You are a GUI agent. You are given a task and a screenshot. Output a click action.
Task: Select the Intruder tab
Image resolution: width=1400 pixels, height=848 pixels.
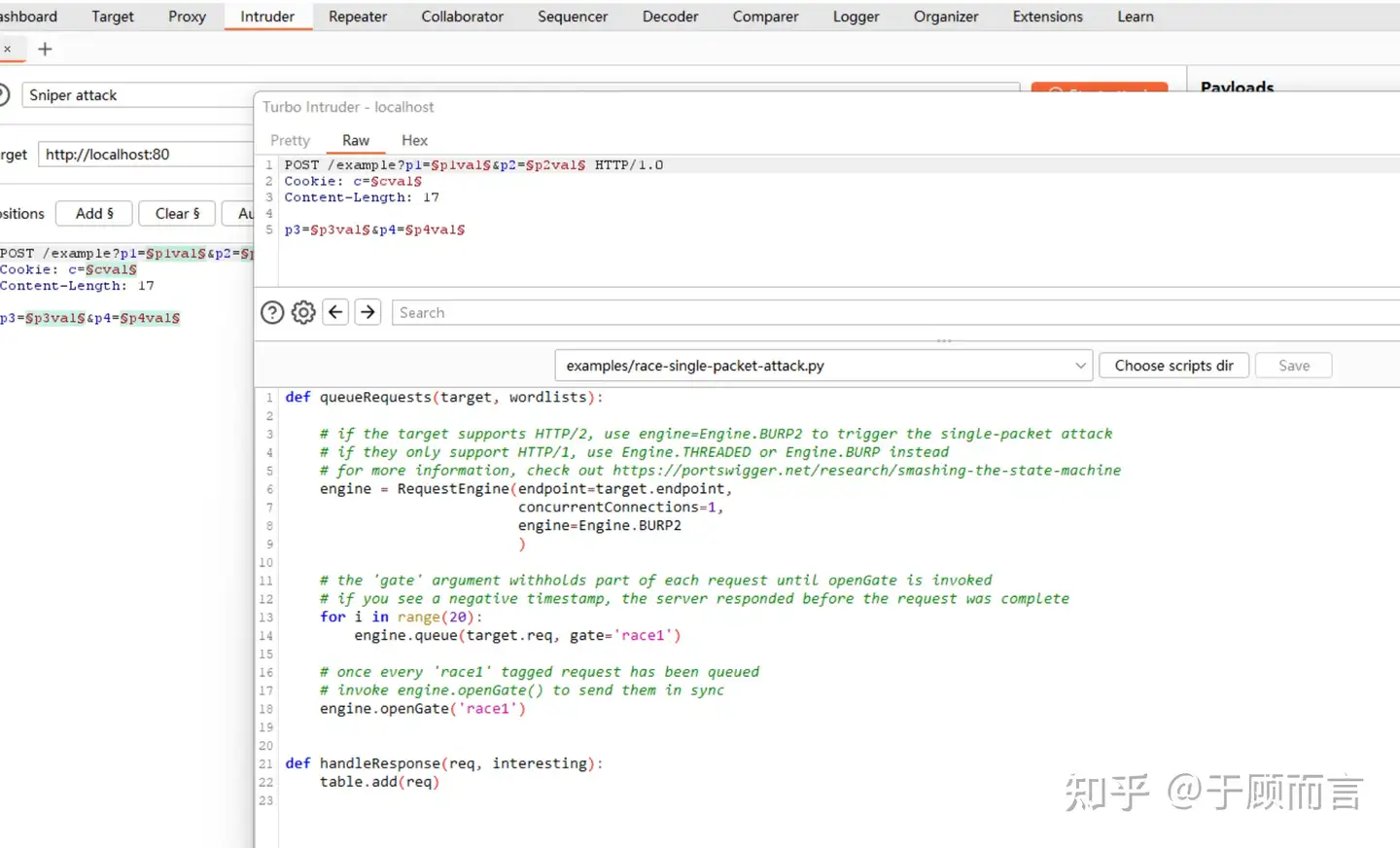click(267, 17)
